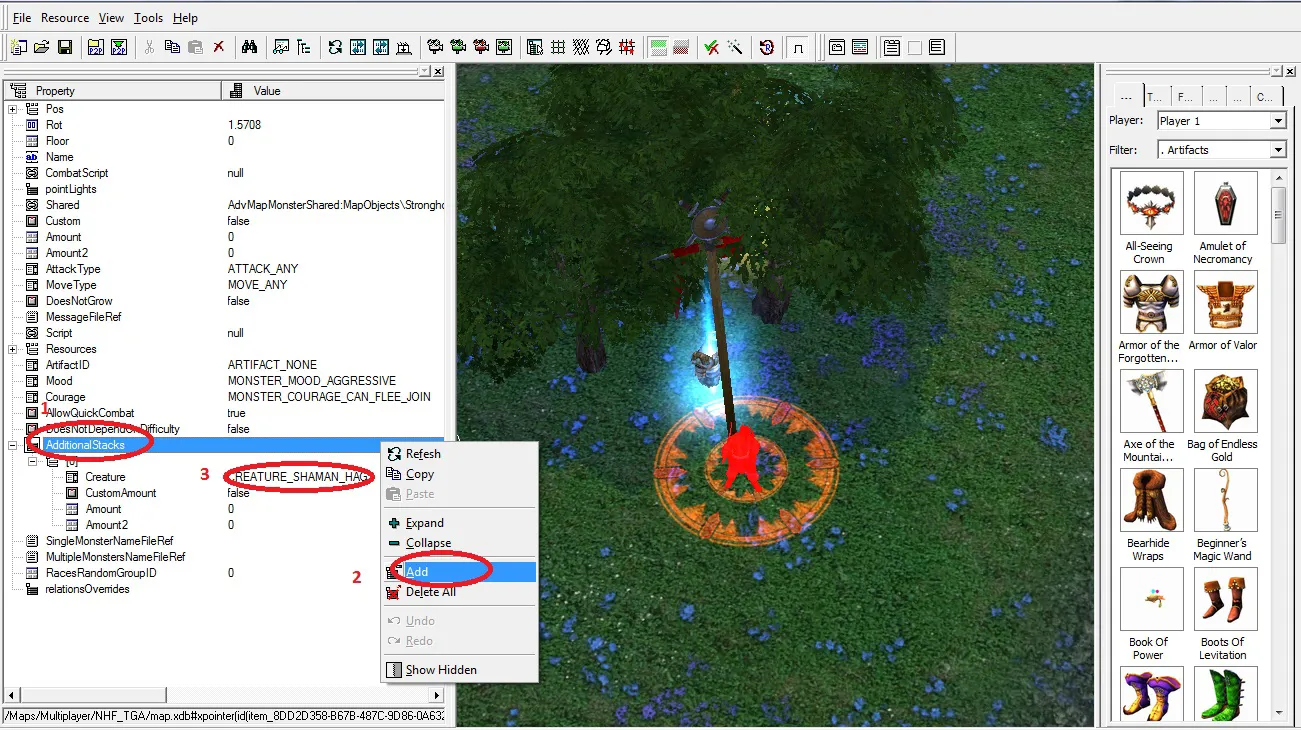Choose Copy from the context menu
The image size is (1301, 730).
[x=460, y=474]
